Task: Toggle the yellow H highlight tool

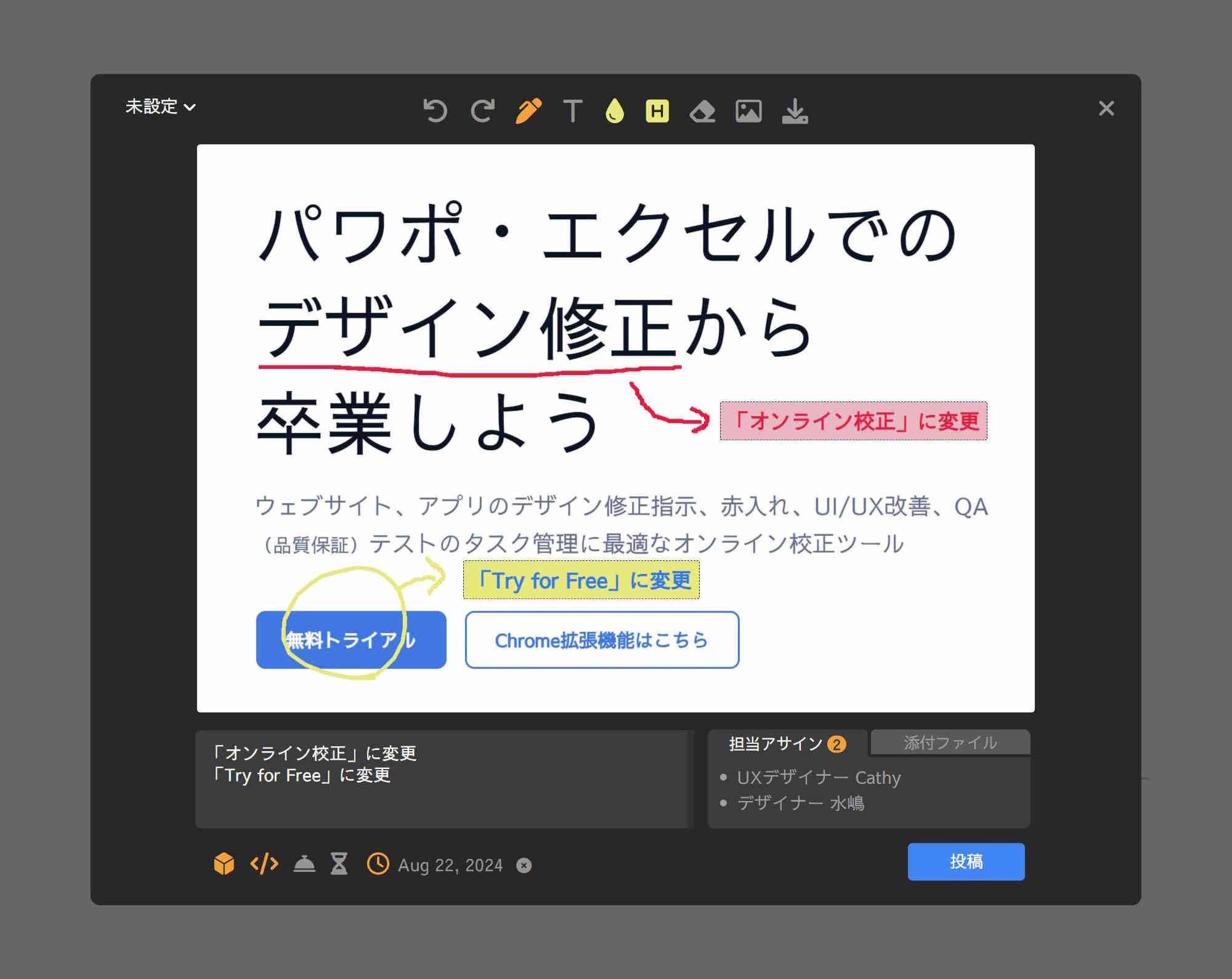Action: [657, 111]
